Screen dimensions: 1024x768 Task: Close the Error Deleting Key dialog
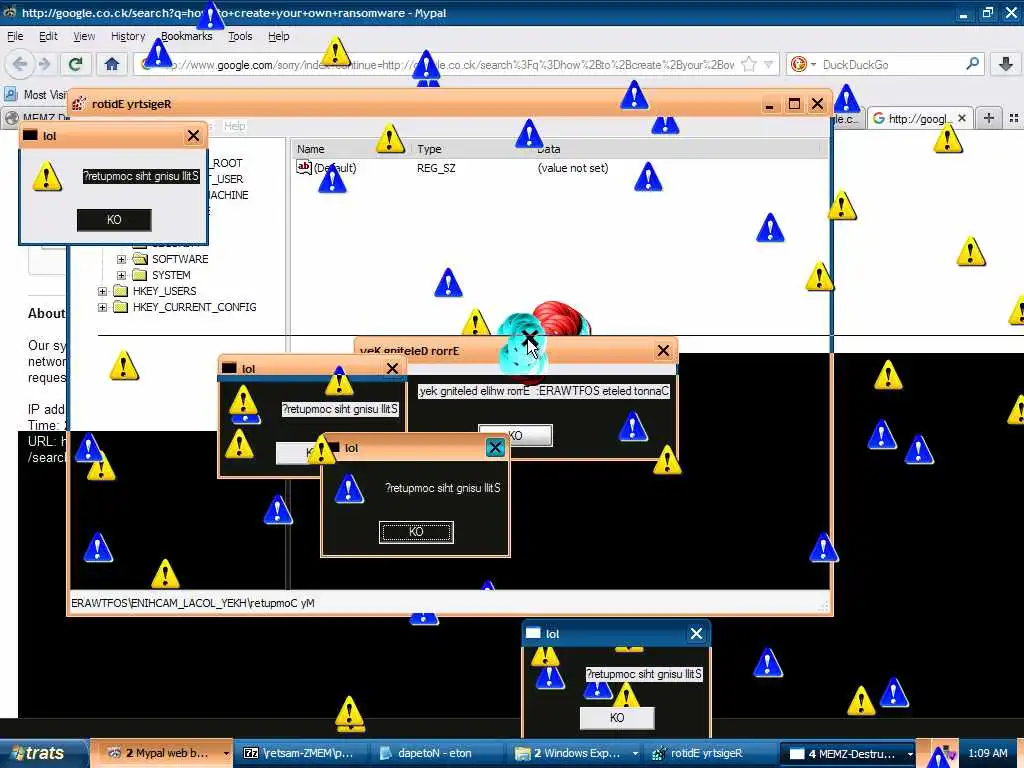click(663, 351)
